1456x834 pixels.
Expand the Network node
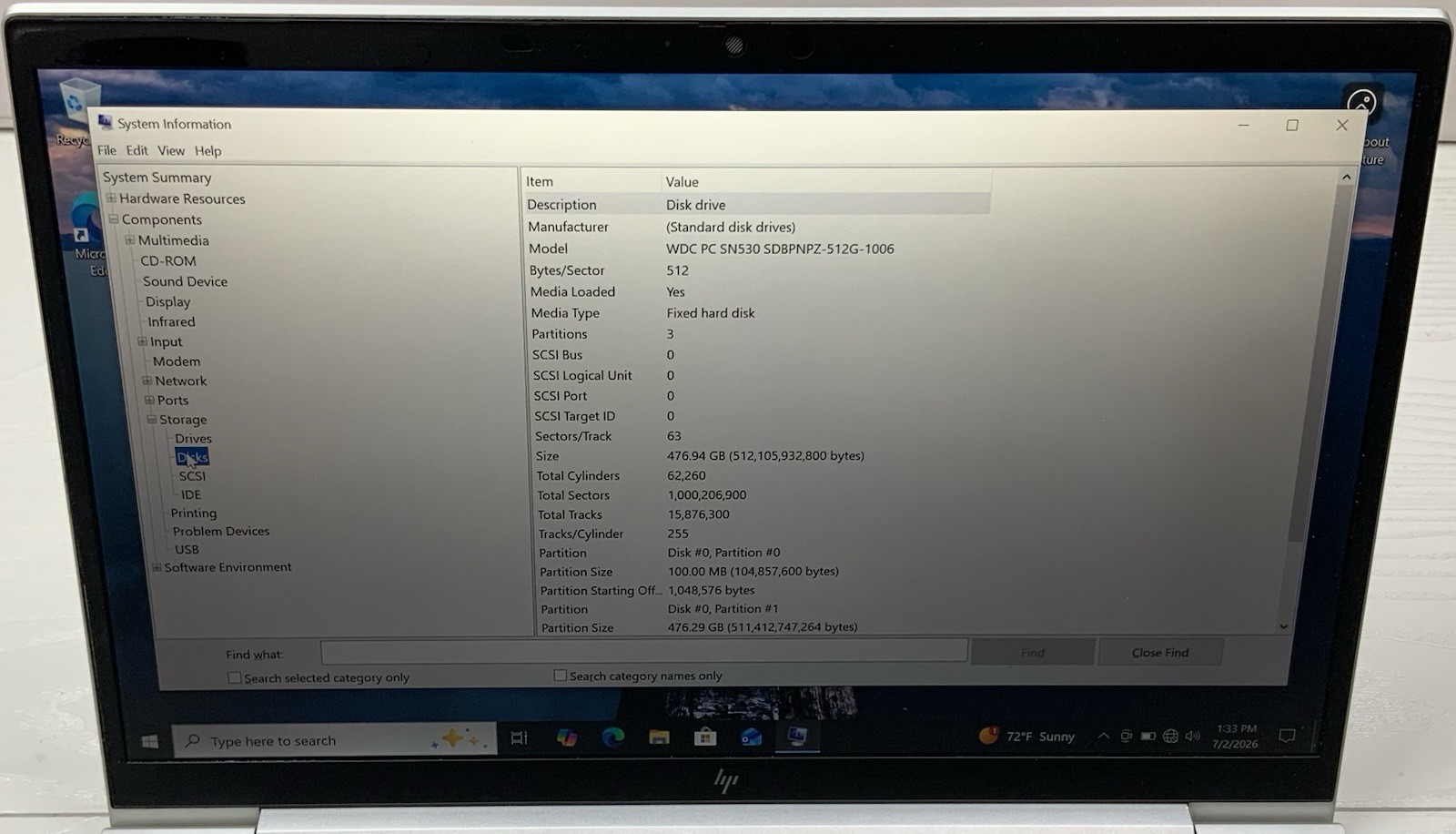tap(147, 381)
